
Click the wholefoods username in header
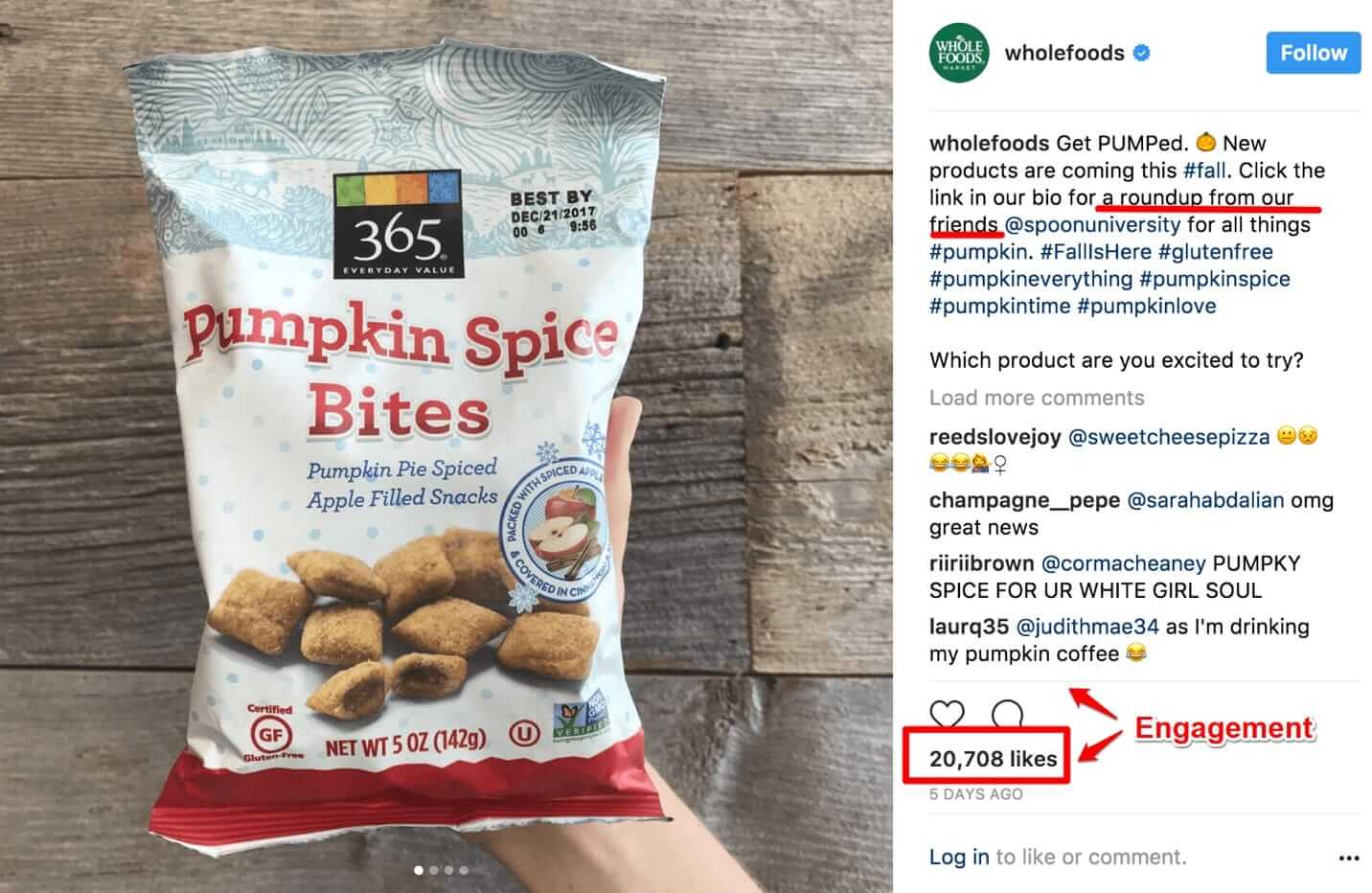click(1064, 53)
